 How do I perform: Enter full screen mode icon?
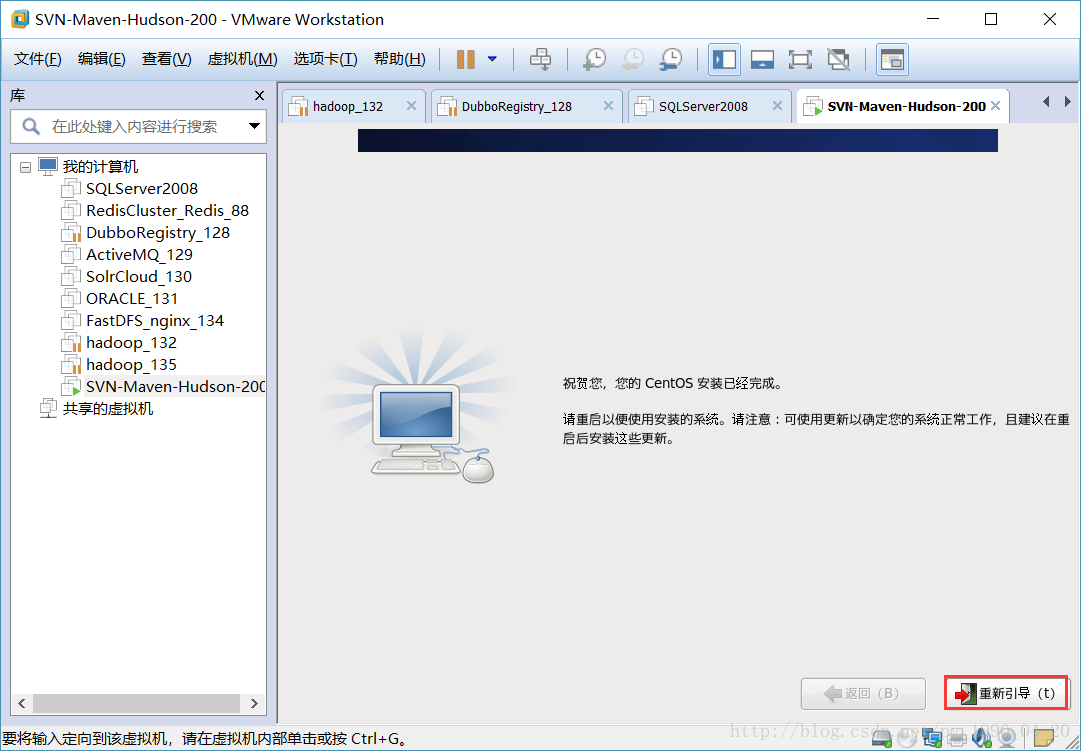pyautogui.click(x=800, y=59)
